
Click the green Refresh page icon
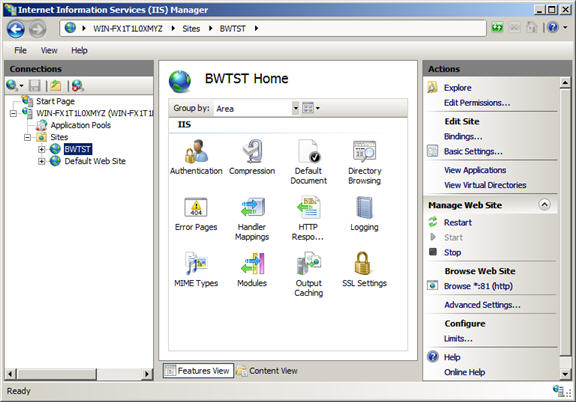point(497,28)
